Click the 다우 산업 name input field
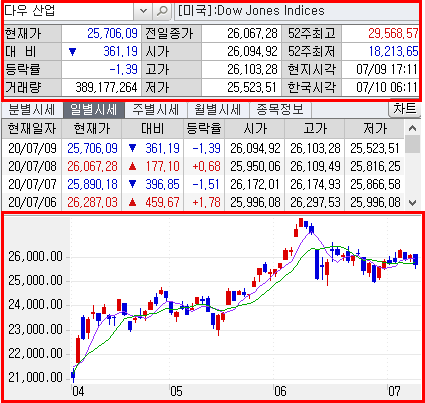Viewport: 425px width, 403px height. tap(69, 11)
